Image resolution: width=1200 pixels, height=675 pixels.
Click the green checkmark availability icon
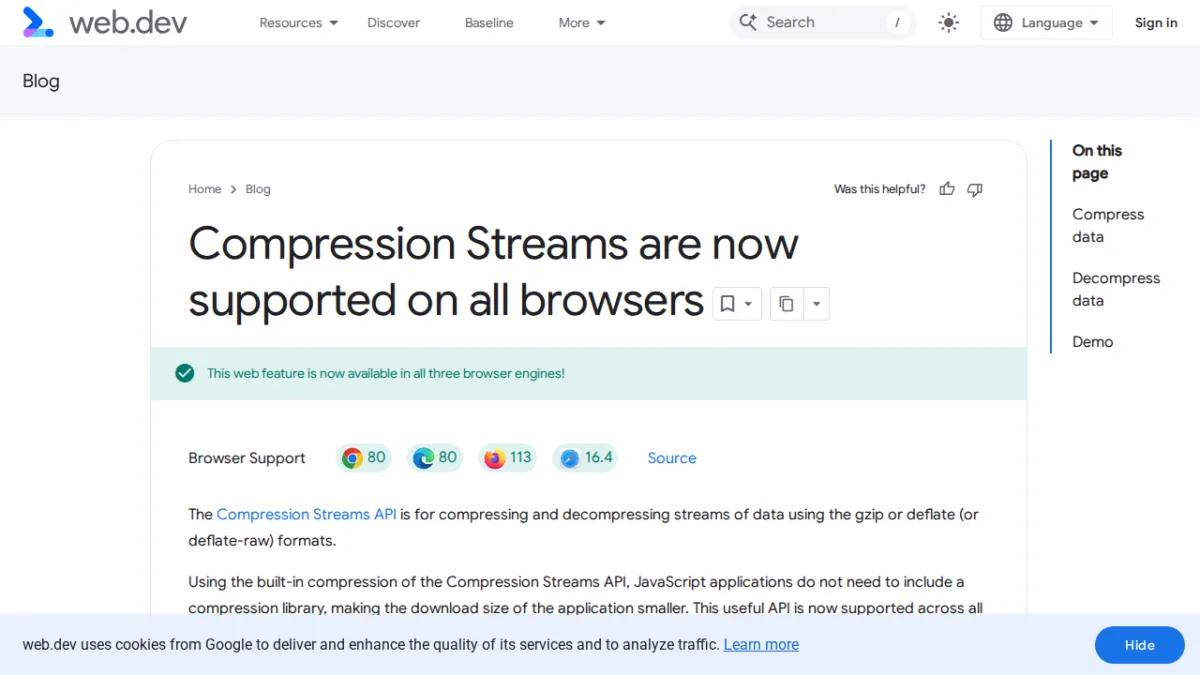pyautogui.click(x=184, y=373)
